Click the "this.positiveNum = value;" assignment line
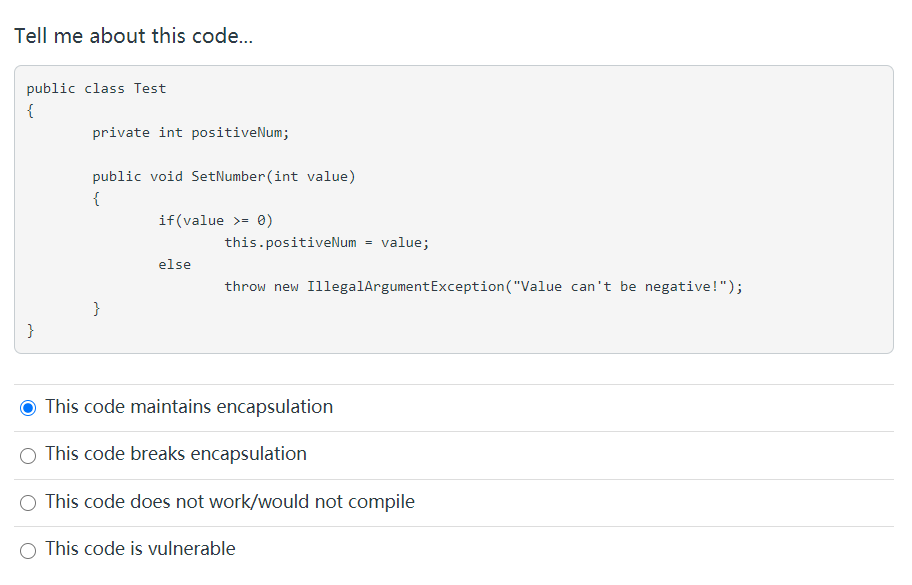This screenshot has height=585, width=912. [327, 242]
